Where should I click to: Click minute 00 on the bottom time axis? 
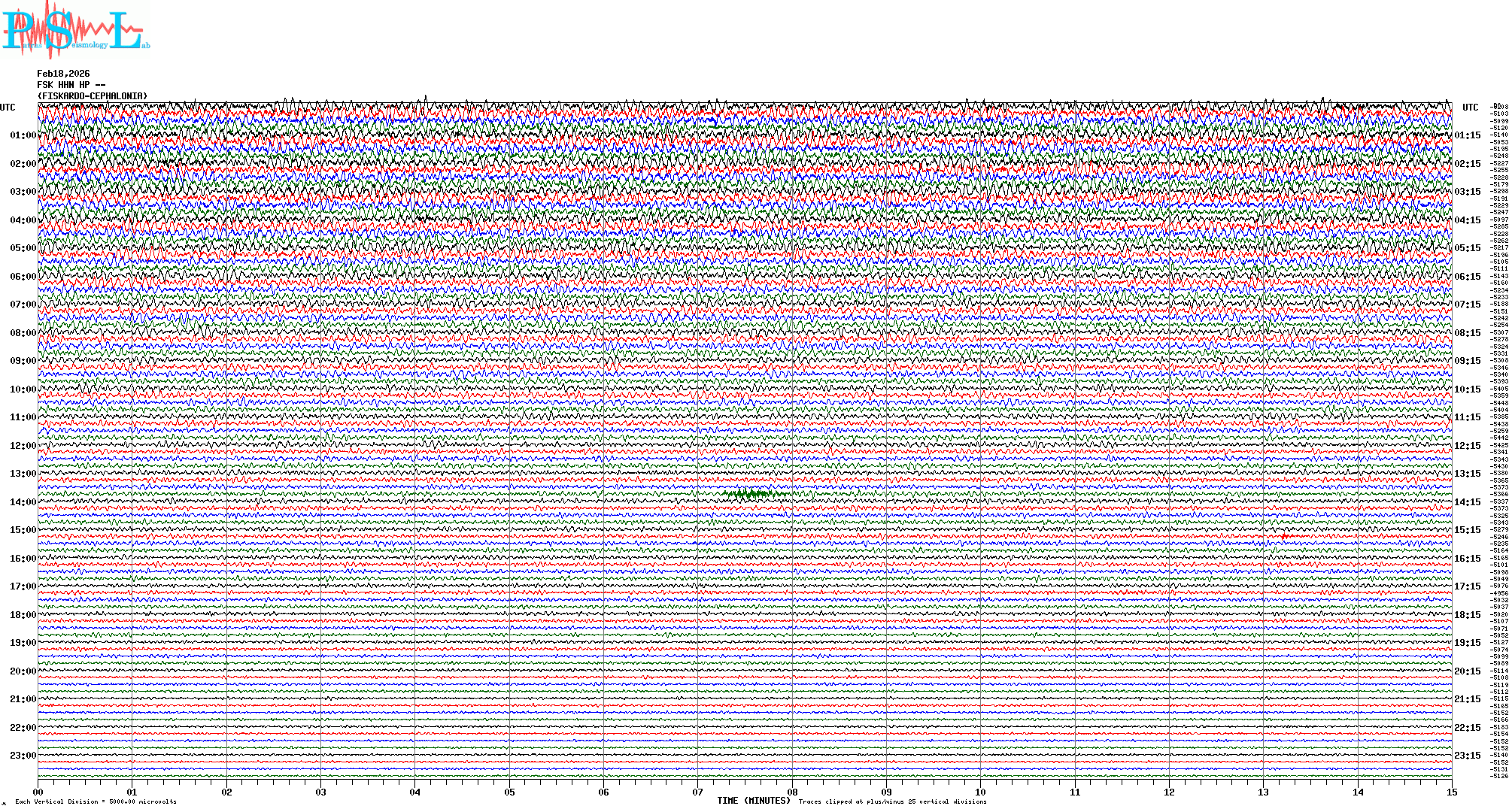(x=38, y=792)
